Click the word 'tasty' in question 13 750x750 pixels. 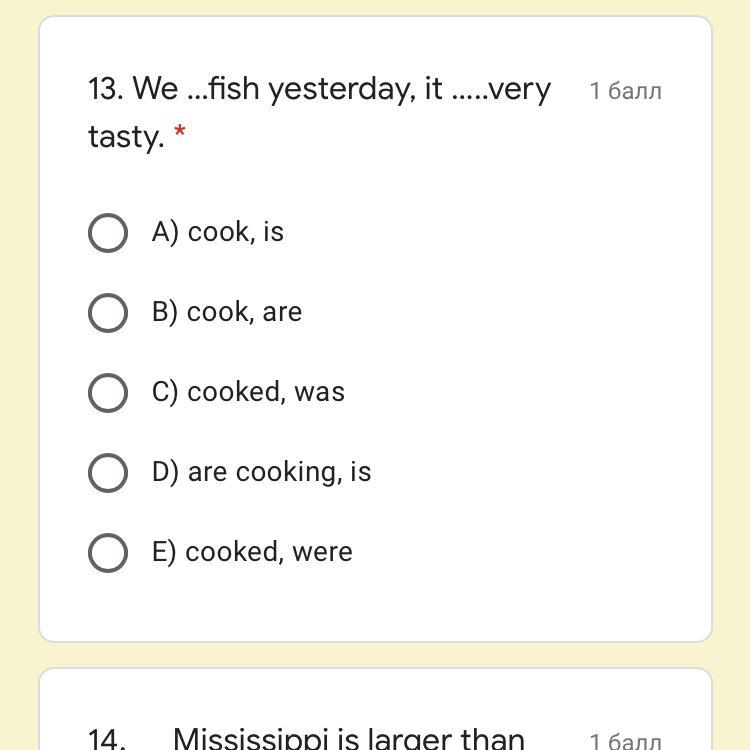click(x=124, y=136)
